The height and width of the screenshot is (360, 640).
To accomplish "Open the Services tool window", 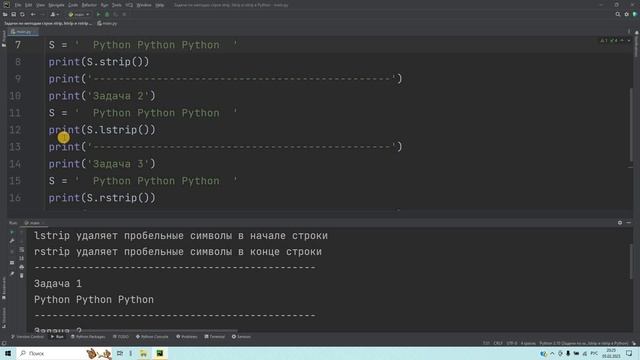I will 241,337.
